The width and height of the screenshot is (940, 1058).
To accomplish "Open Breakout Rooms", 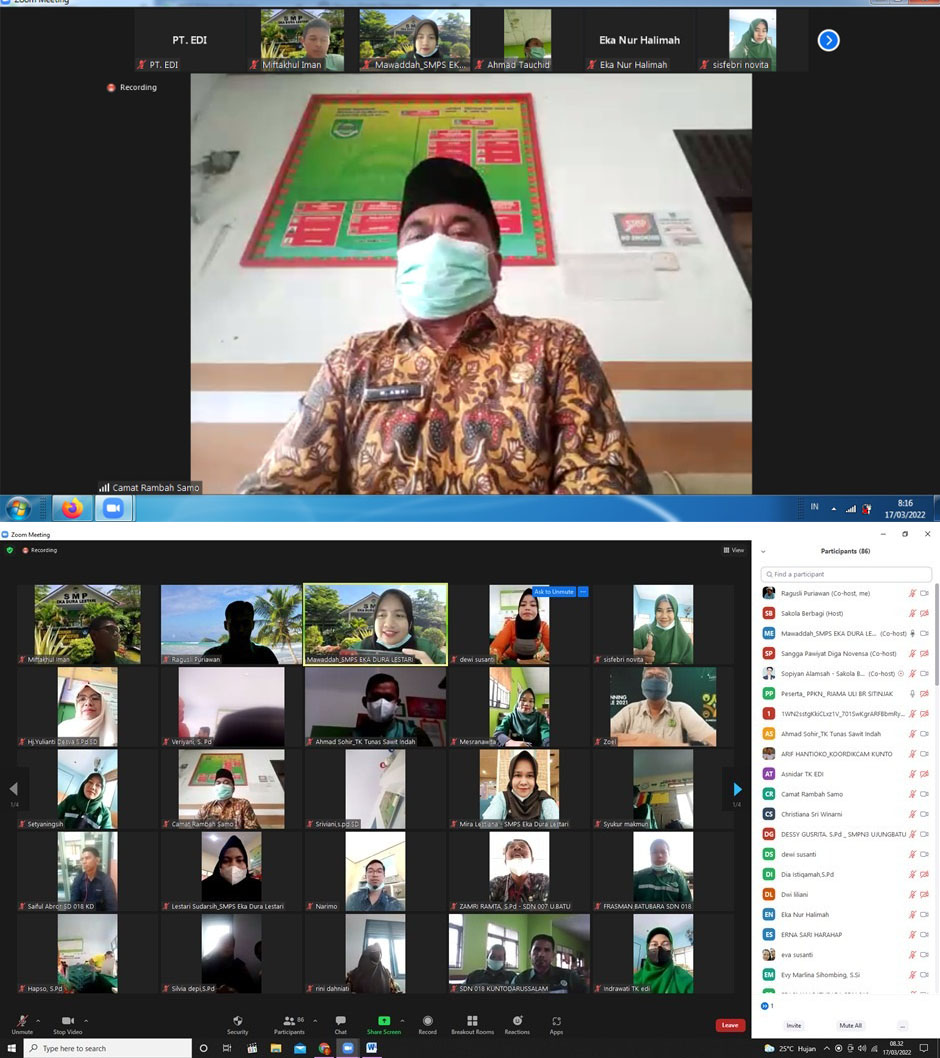I will click(x=472, y=1024).
